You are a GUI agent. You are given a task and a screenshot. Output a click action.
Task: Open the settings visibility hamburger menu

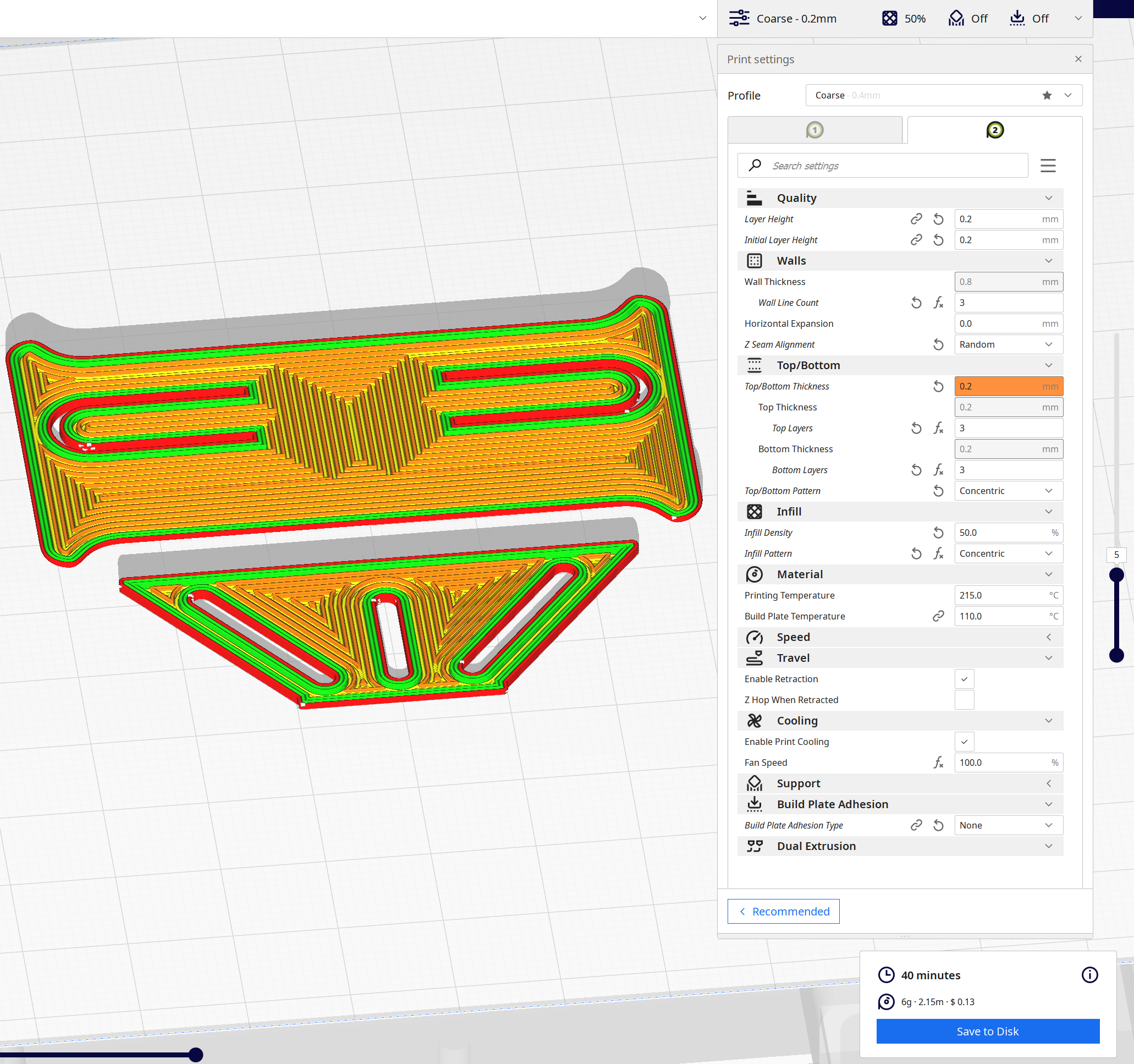pyautogui.click(x=1047, y=166)
